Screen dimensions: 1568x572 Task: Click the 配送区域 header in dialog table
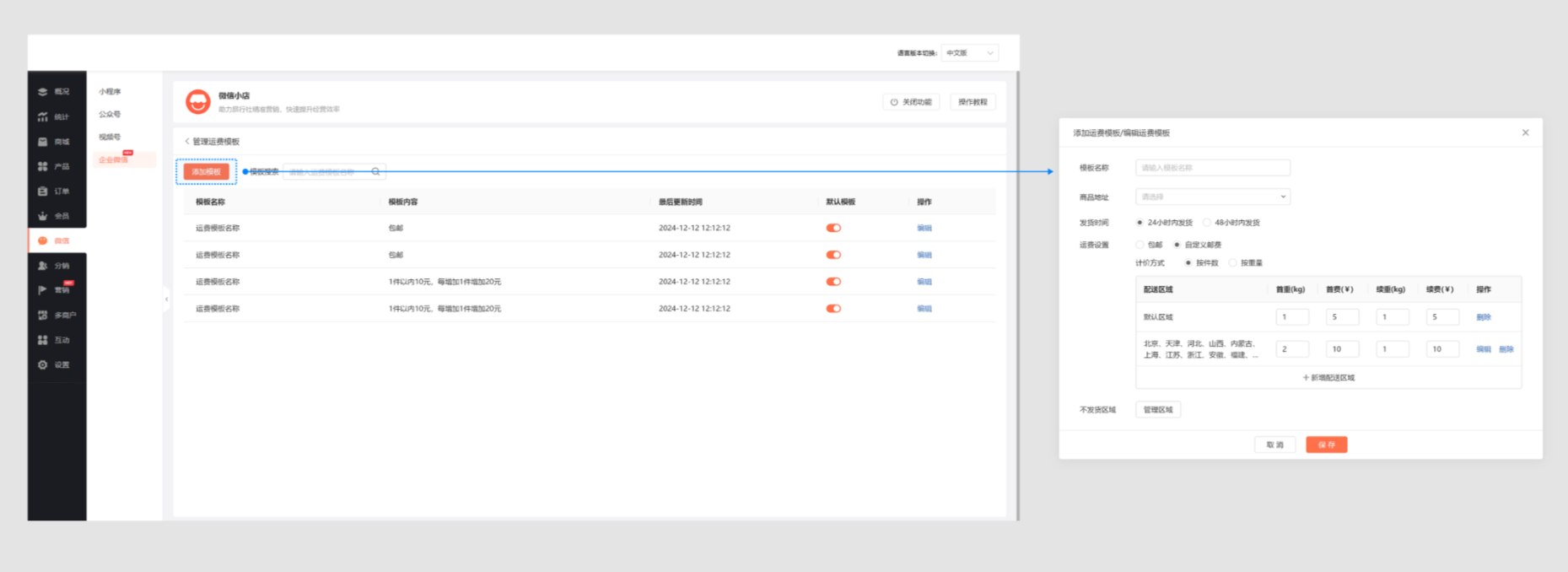(x=1158, y=289)
